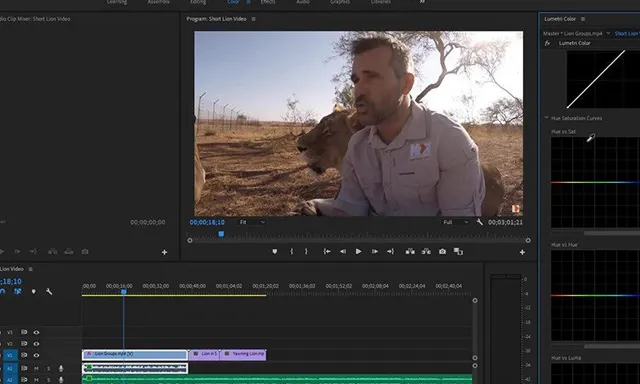
Task: Click the Short Lion sequence link in Lumetri
Action: (627, 33)
